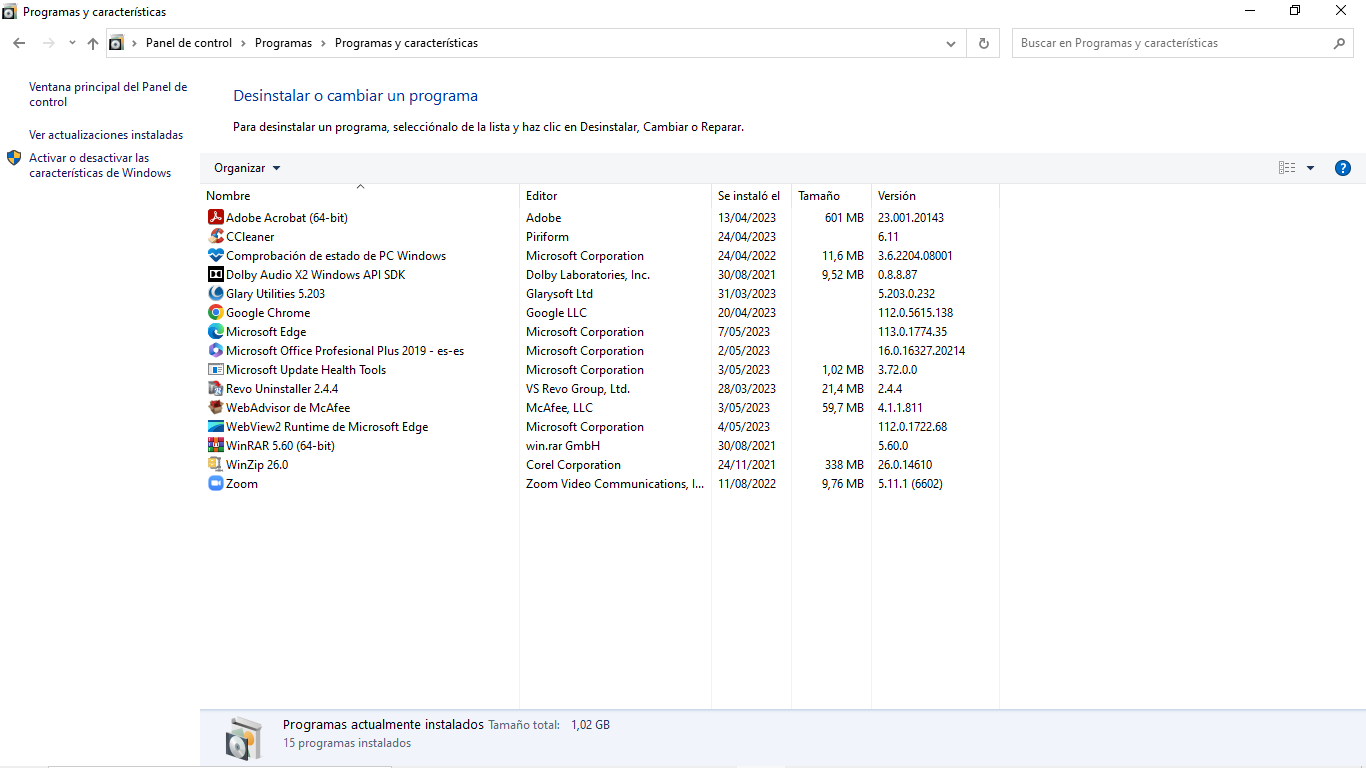Click the WinRAR 5.60 icon
Image resolution: width=1366 pixels, height=768 pixels.
click(215, 446)
